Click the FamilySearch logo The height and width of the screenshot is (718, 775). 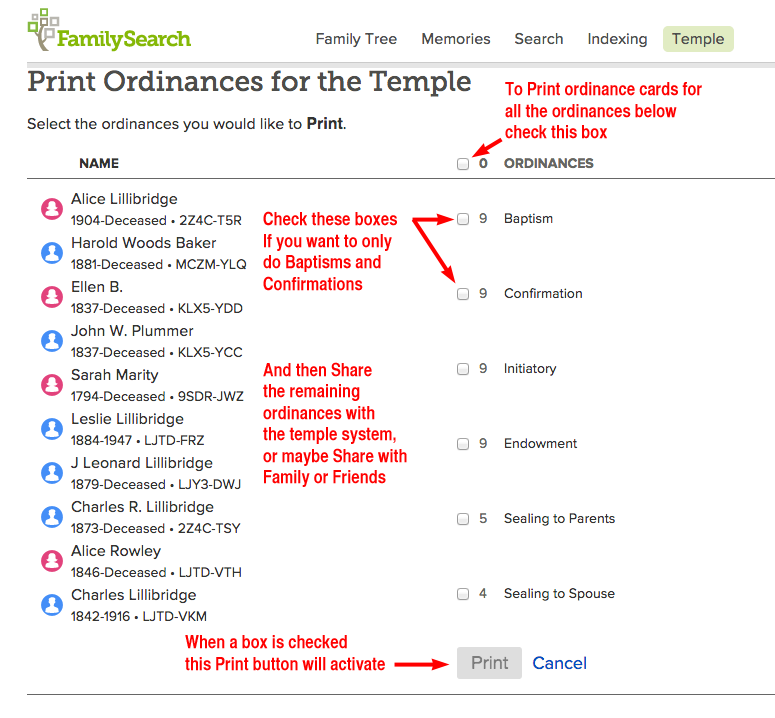pos(109,31)
